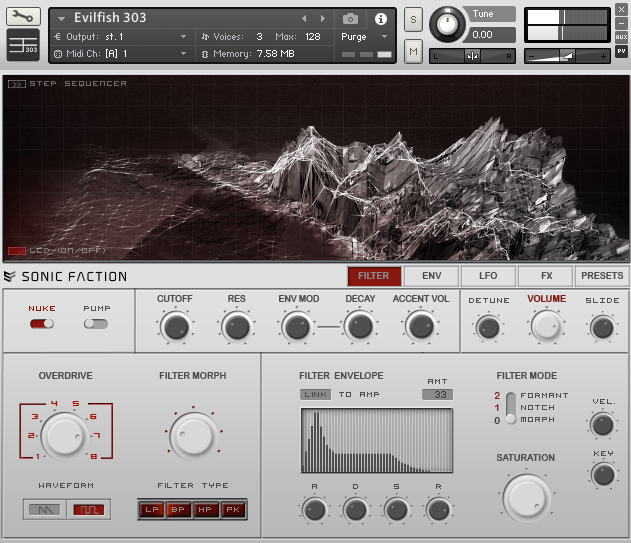The width and height of the screenshot is (631, 543).
Task: Open the Step Sequencer panel icon
Action: [x=16, y=84]
